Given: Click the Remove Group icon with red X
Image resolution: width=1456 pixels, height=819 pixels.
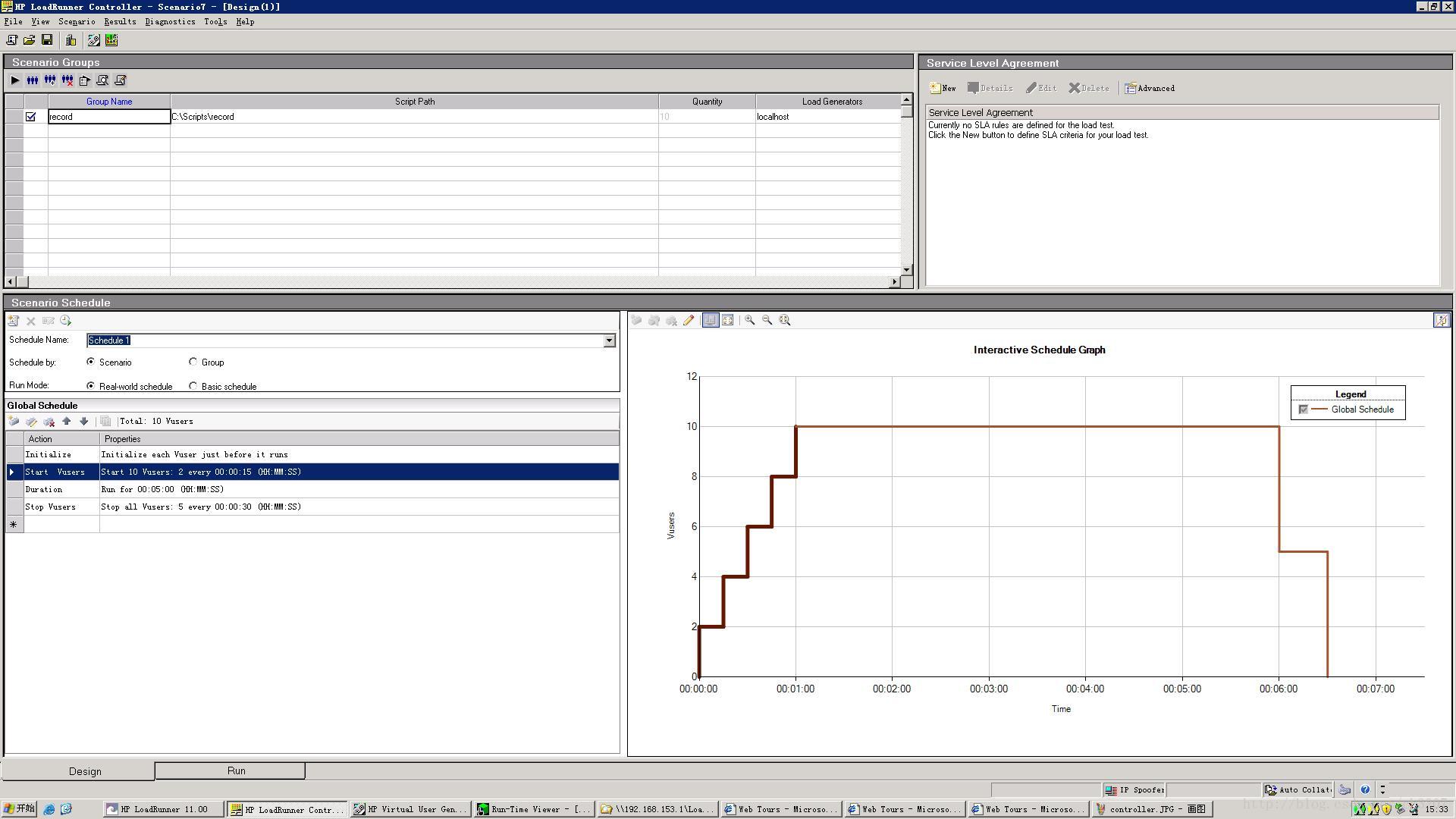Looking at the screenshot, I should pyautogui.click(x=67, y=80).
